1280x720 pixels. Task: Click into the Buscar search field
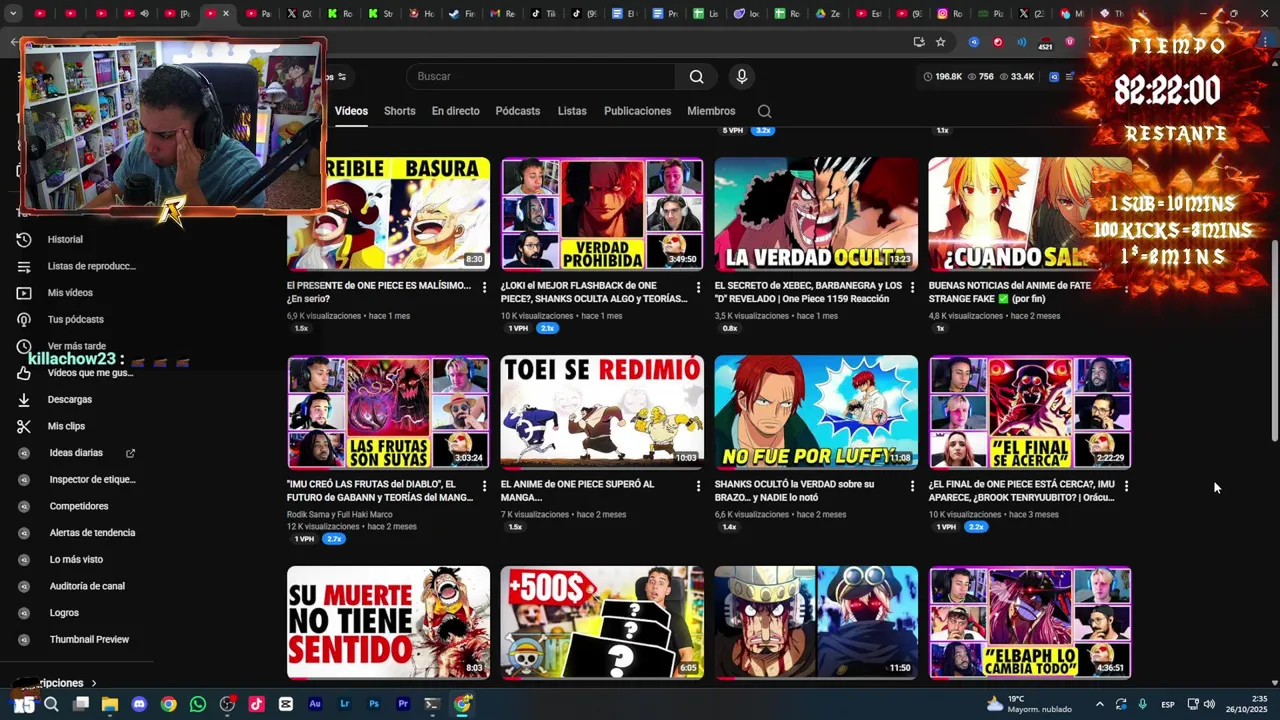540,77
